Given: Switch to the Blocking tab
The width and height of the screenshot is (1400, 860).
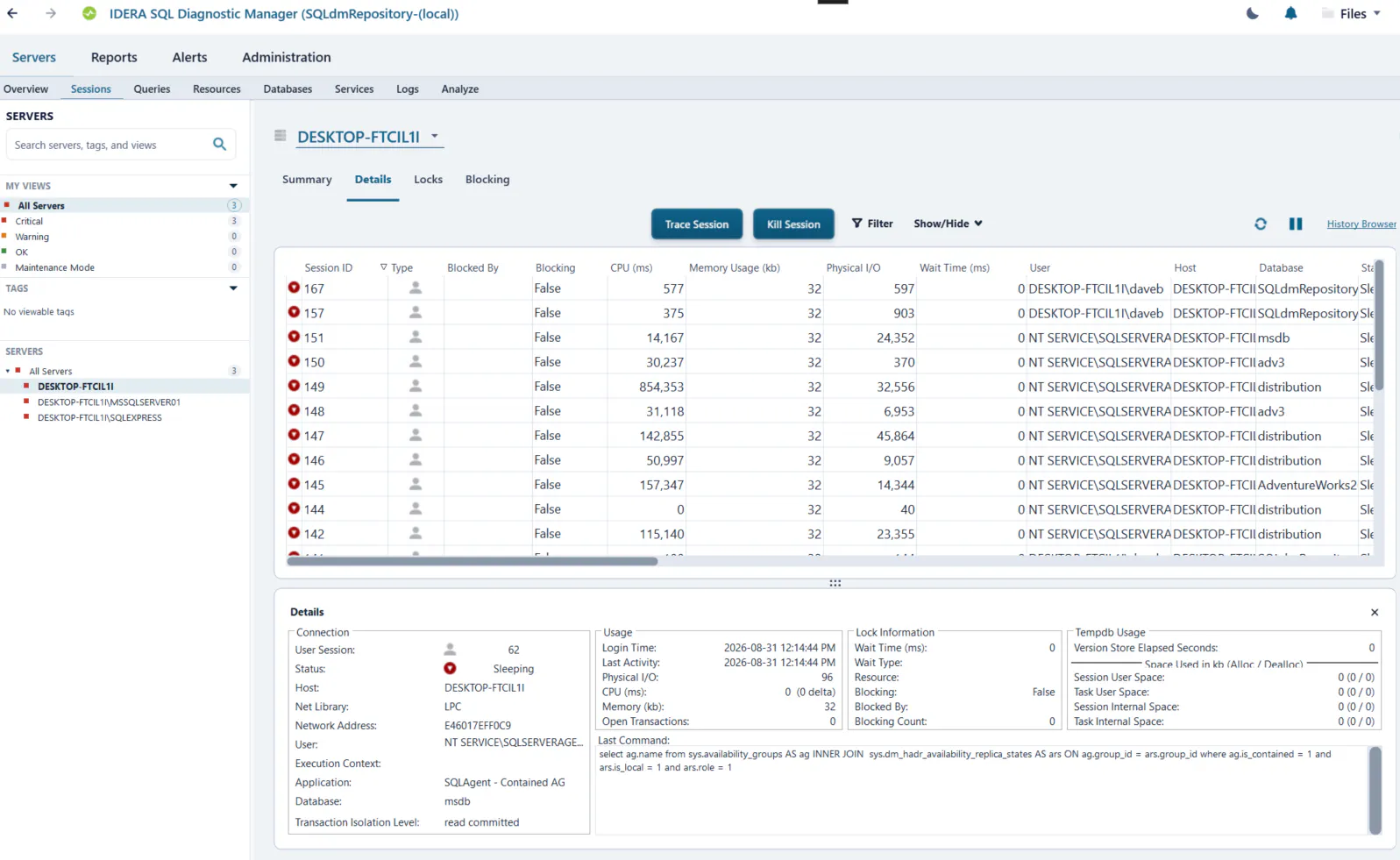Looking at the screenshot, I should [x=487, y=180].
